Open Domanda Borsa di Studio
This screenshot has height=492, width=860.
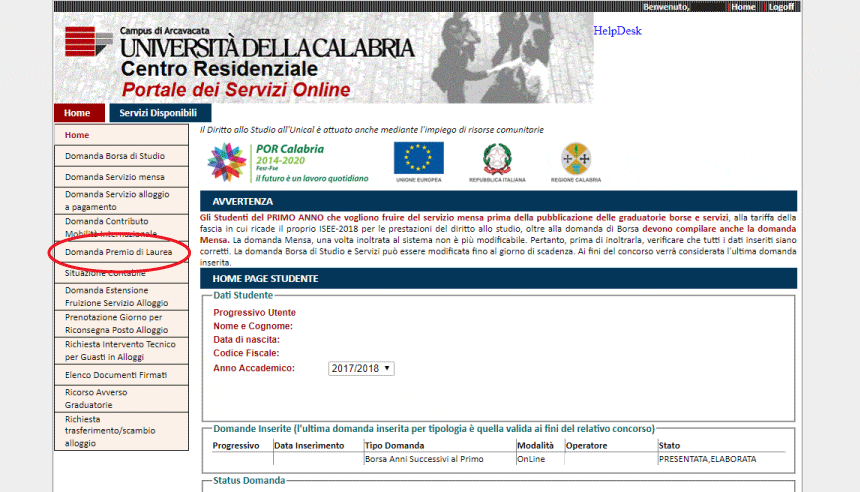click(x=121, y=156)
